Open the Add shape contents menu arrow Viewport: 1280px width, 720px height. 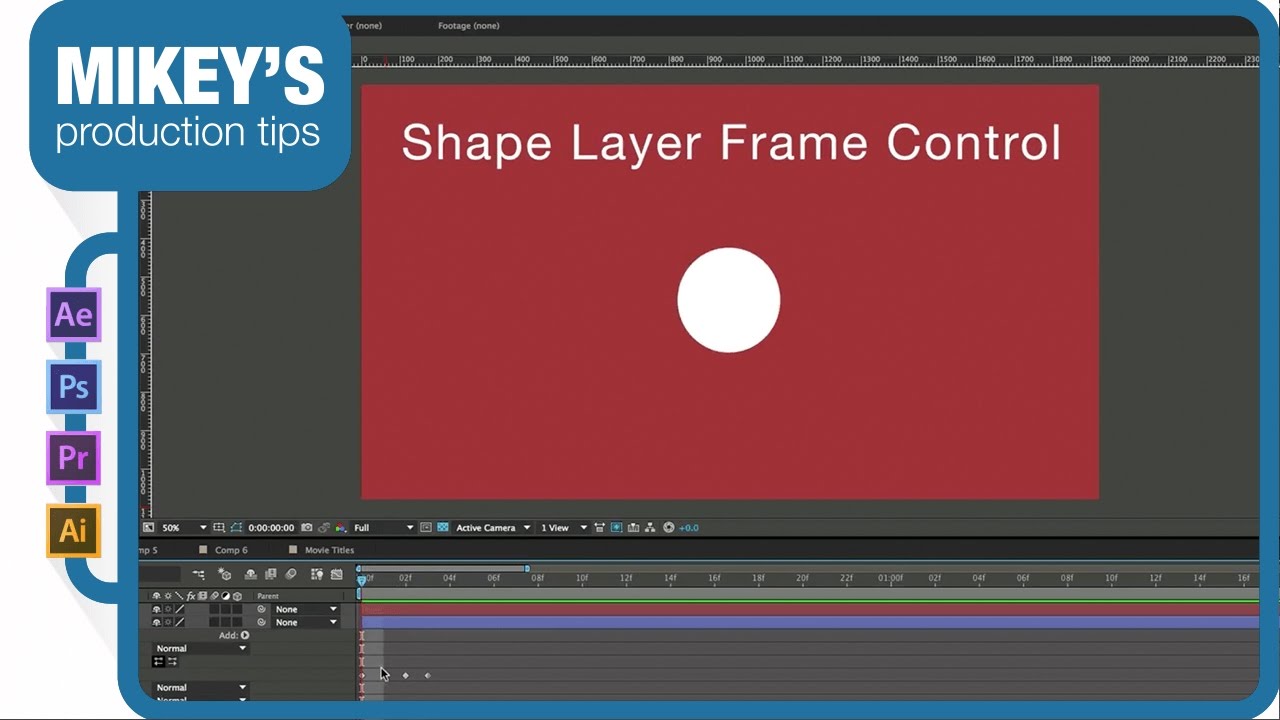[x=245, y=635]
